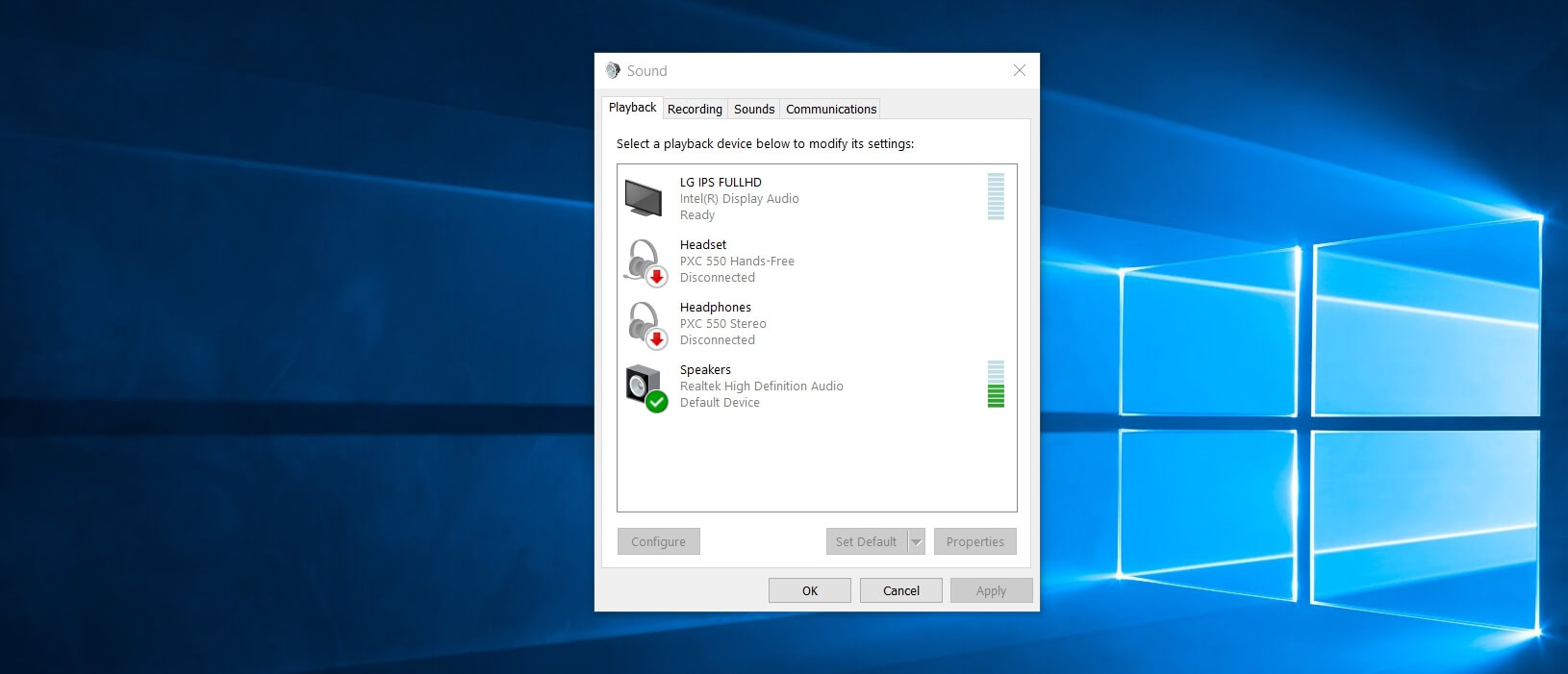Click the LG IPS FULLHD volume meter
Viewport: 1568px width, 674px height.
pyautogui.click(x=996, y=197)
